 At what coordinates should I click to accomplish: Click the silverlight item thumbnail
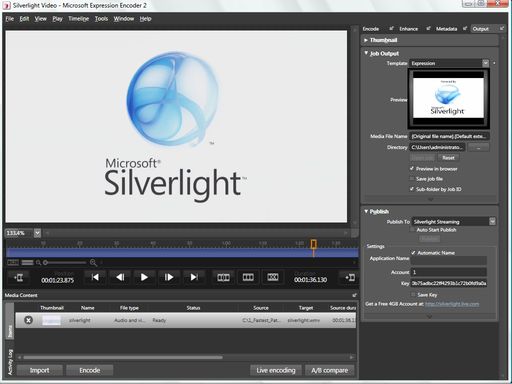click(x=51, y=320)
